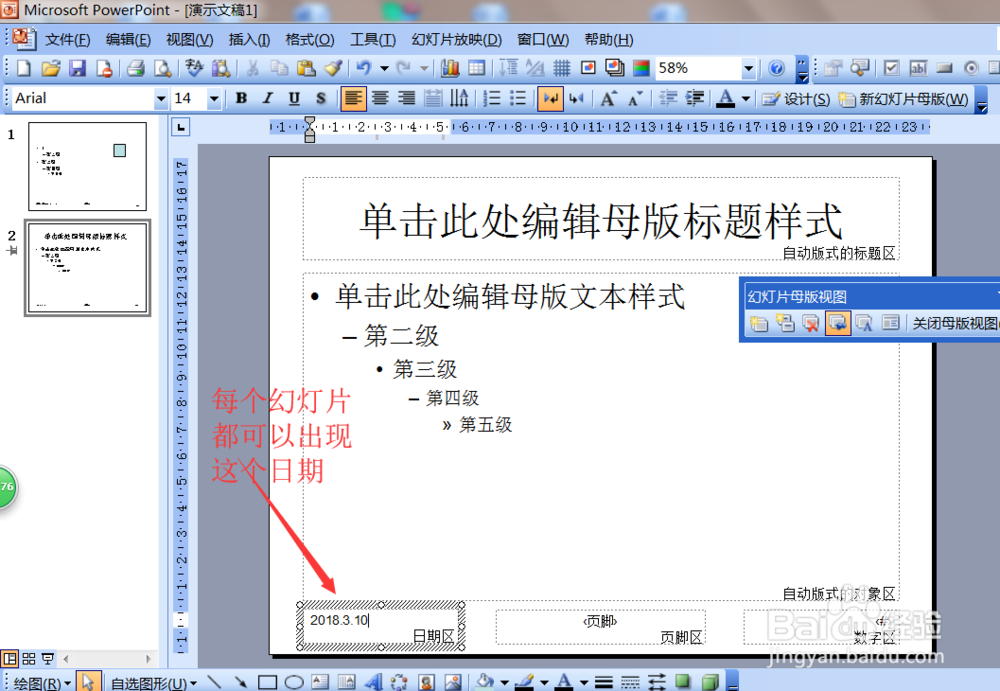The width and height of the screenshot is (1000, 691).
Task: Open the Rename Master icon
Action: pyautogui.click(x=862, y=323)
